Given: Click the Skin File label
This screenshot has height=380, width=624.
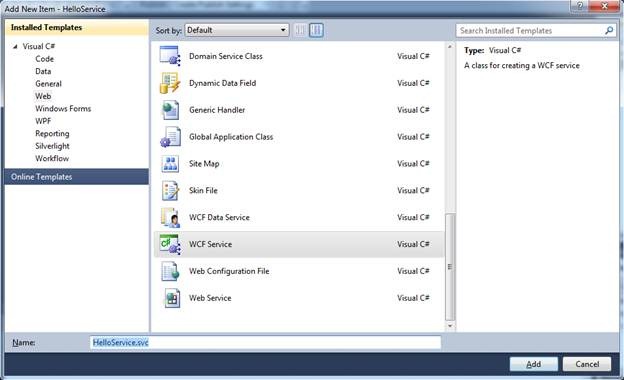Looking at the screenshot, I should tap(203, 191).
